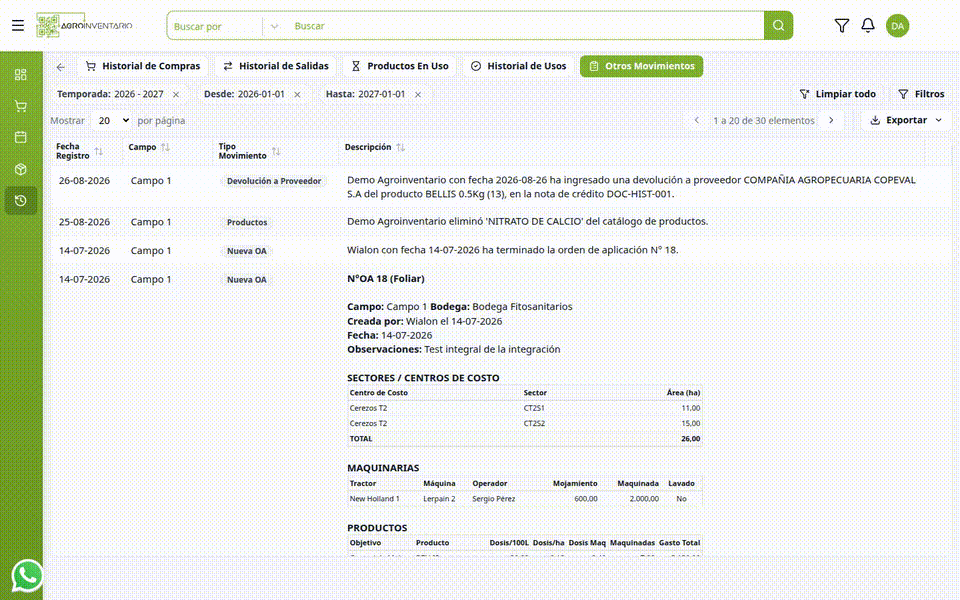
Task: Expand the Exportar dropdown
Action: [x=906, y=121]
